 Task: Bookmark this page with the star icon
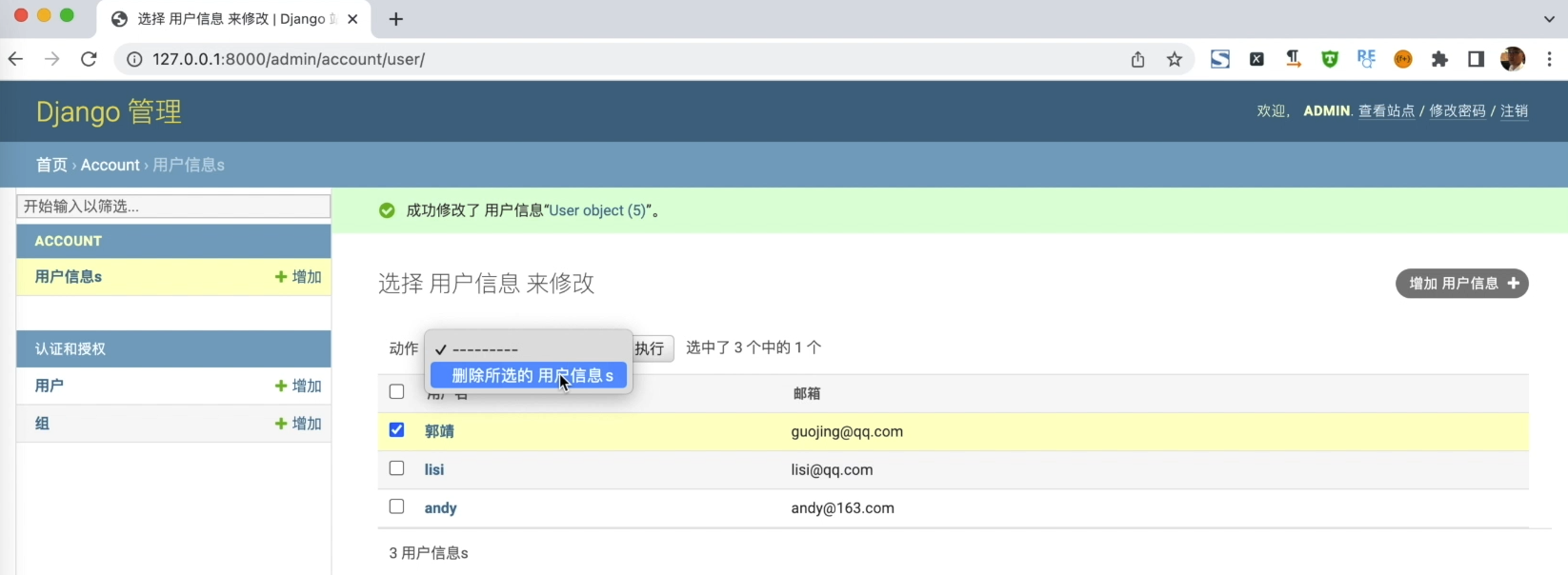pos(1175,59)
